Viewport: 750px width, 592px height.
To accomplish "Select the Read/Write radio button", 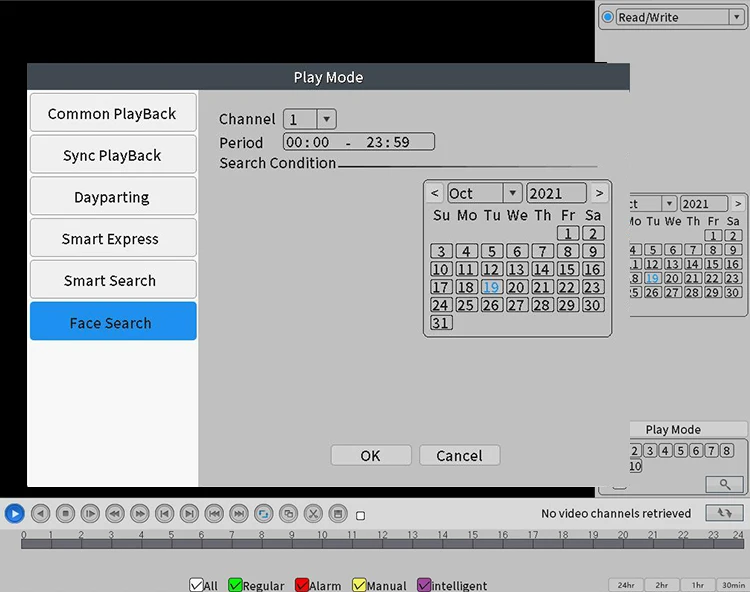I will [607, 17].
